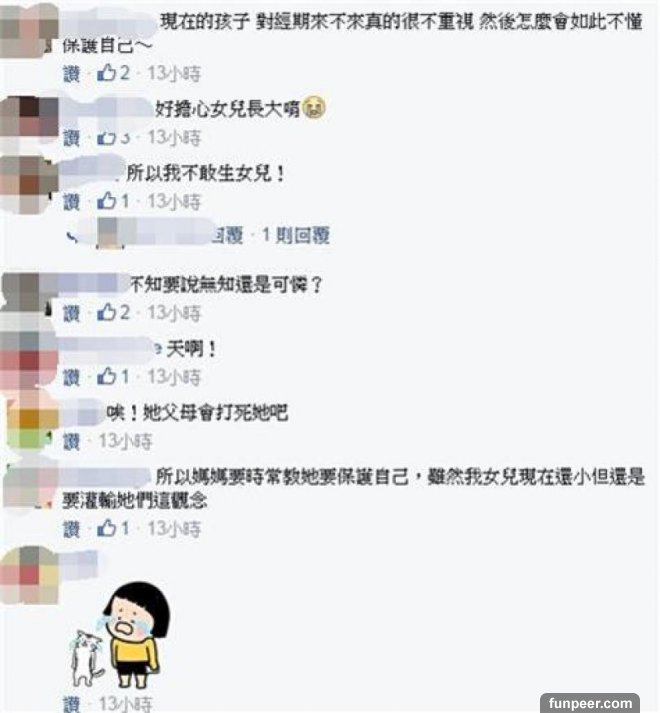
Task: Click thumbs-up icon under 不知要說無知還是可憐 comment
Action: coord(106,312)
